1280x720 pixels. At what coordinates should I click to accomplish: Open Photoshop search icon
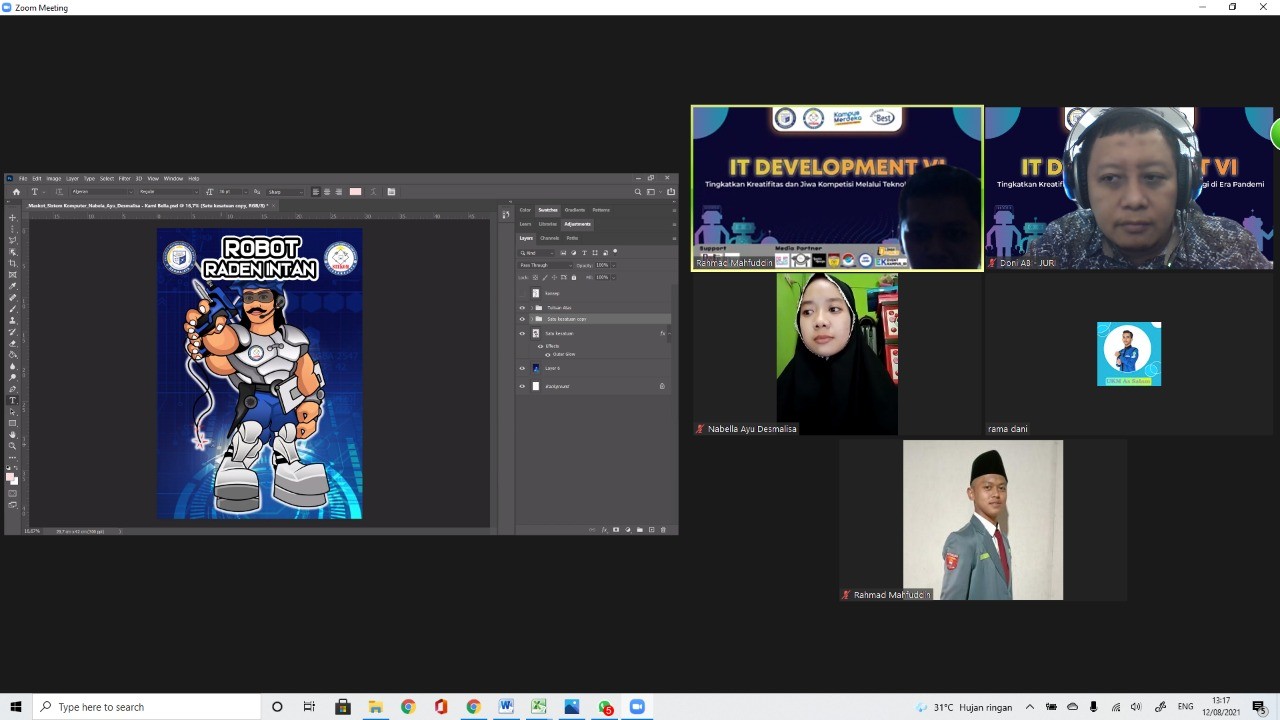(x=637, y=192)
